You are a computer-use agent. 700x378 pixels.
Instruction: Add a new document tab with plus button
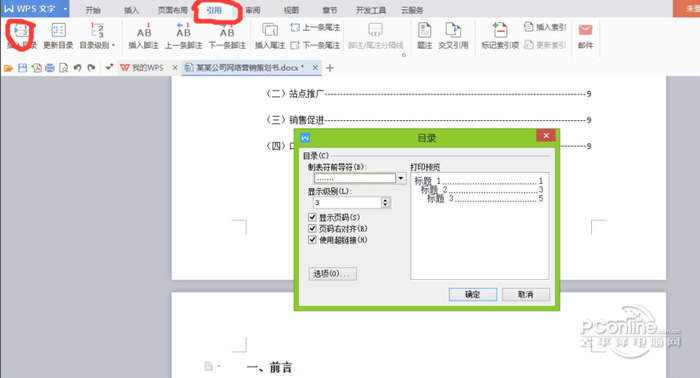coord(330,68)
